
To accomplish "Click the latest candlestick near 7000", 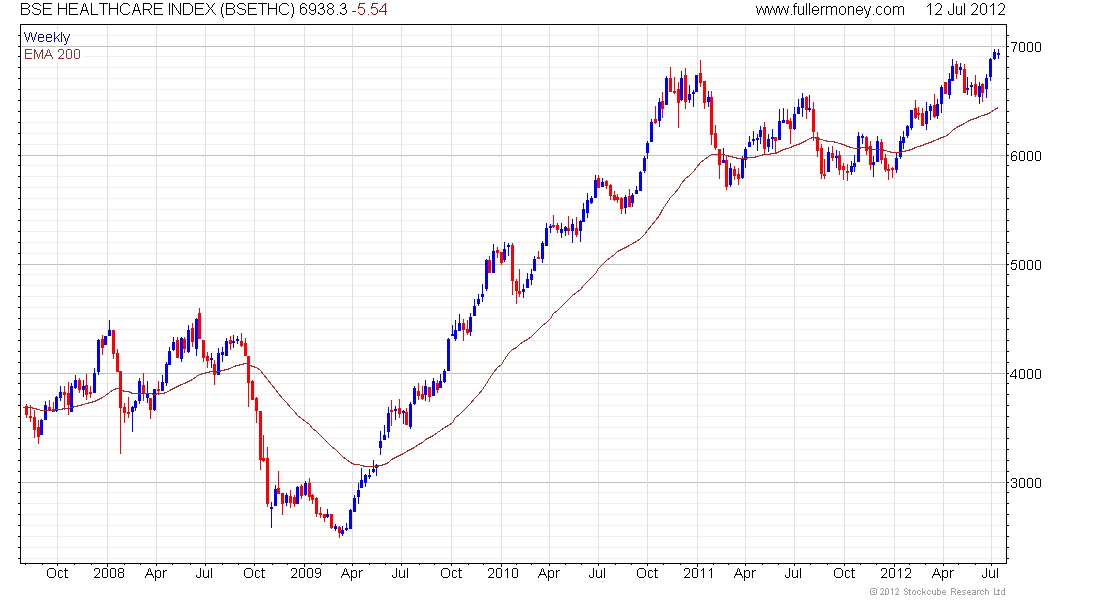I will click(x=998, y=53).
